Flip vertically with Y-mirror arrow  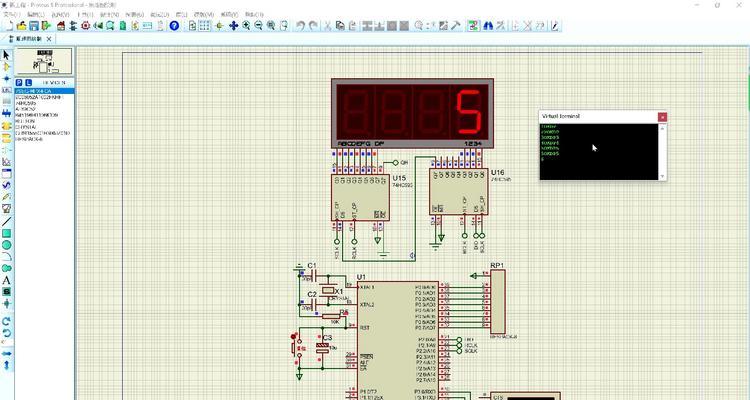click(6, 365)
